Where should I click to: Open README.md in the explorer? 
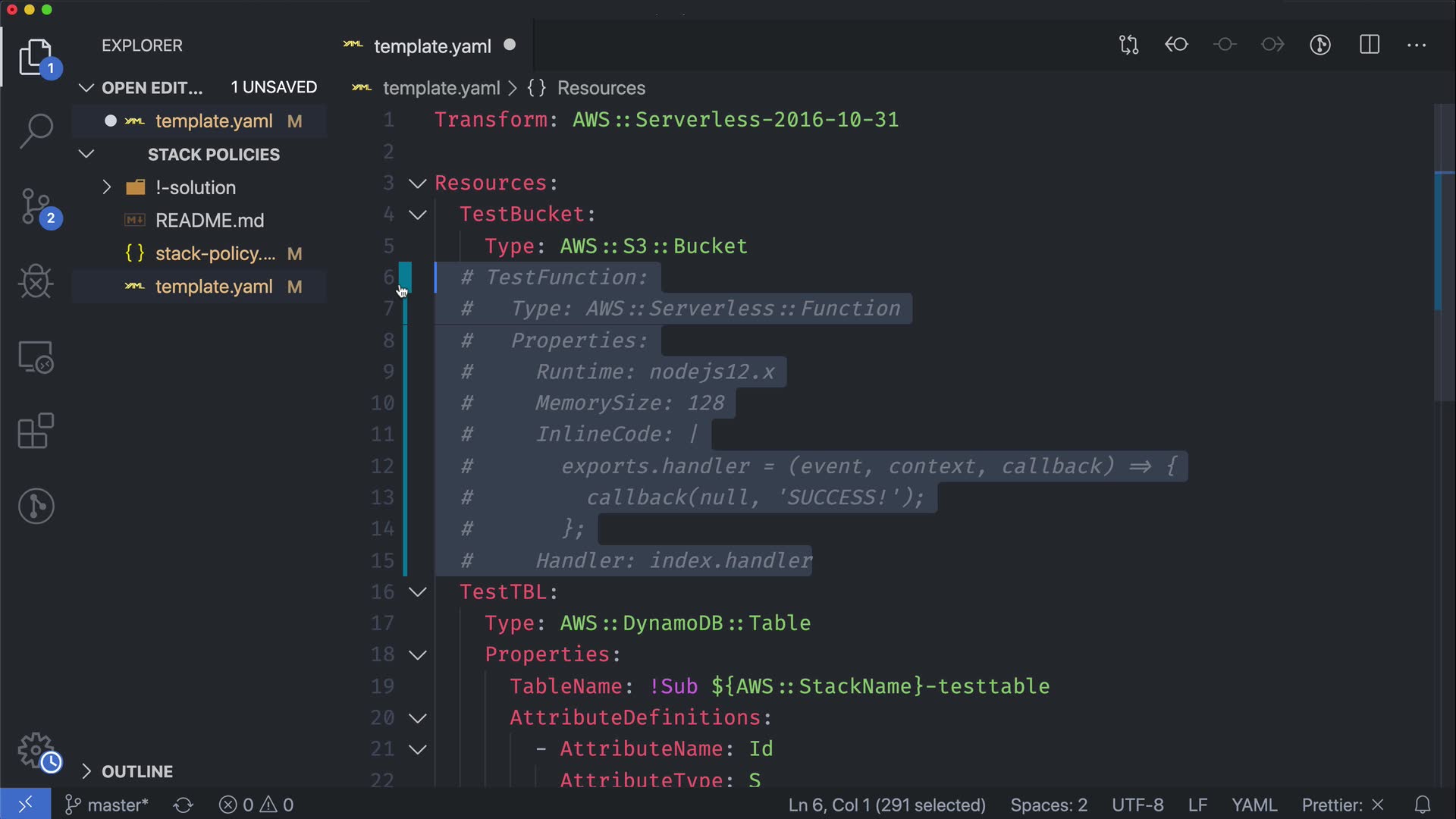coord(209,221)
